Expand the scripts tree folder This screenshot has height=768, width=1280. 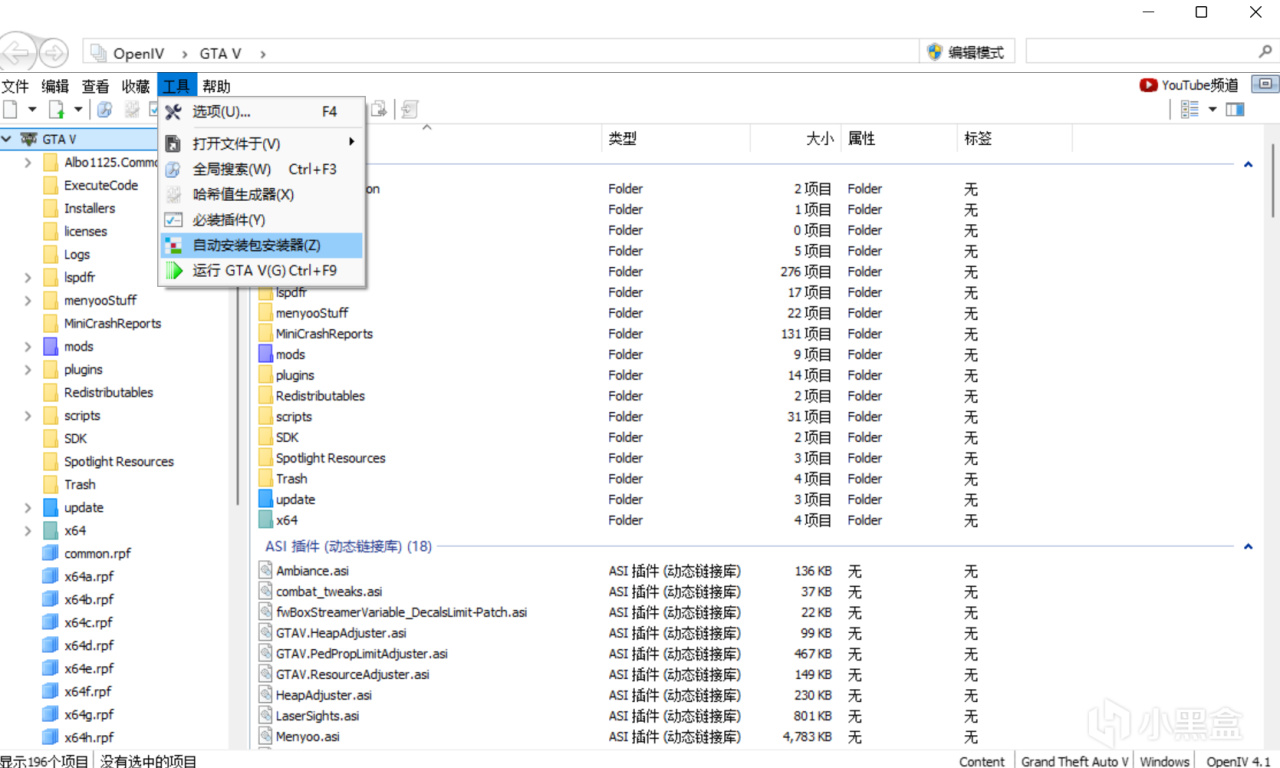pos(28,416)
